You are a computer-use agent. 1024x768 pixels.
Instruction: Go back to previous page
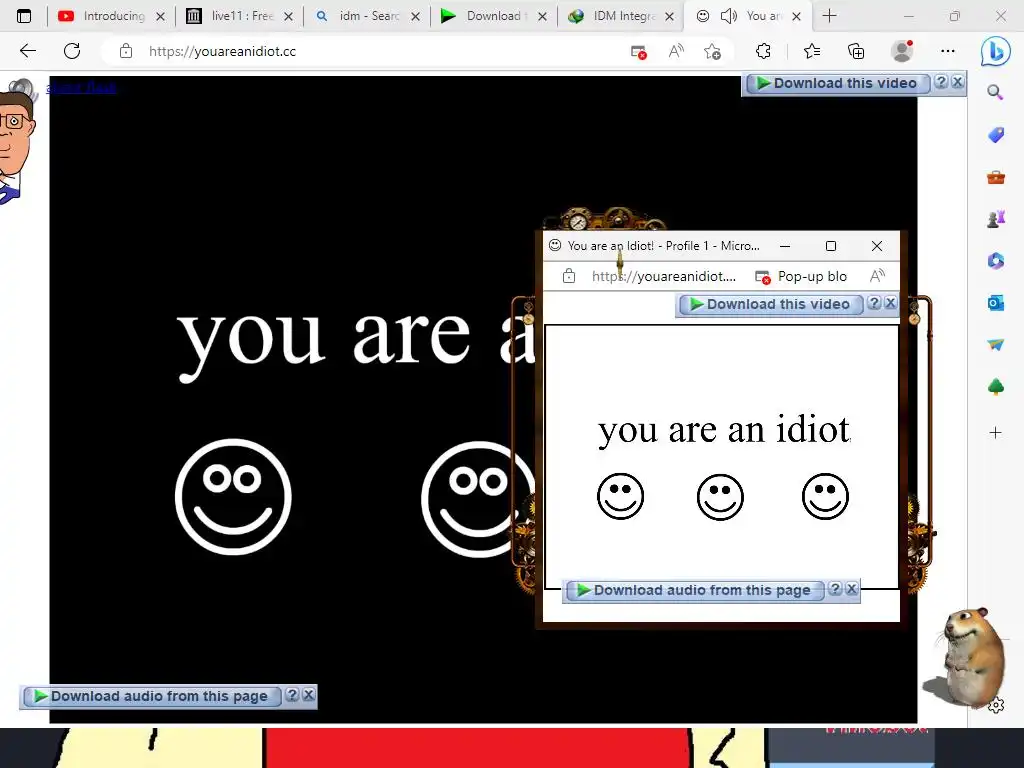(27, 51)
